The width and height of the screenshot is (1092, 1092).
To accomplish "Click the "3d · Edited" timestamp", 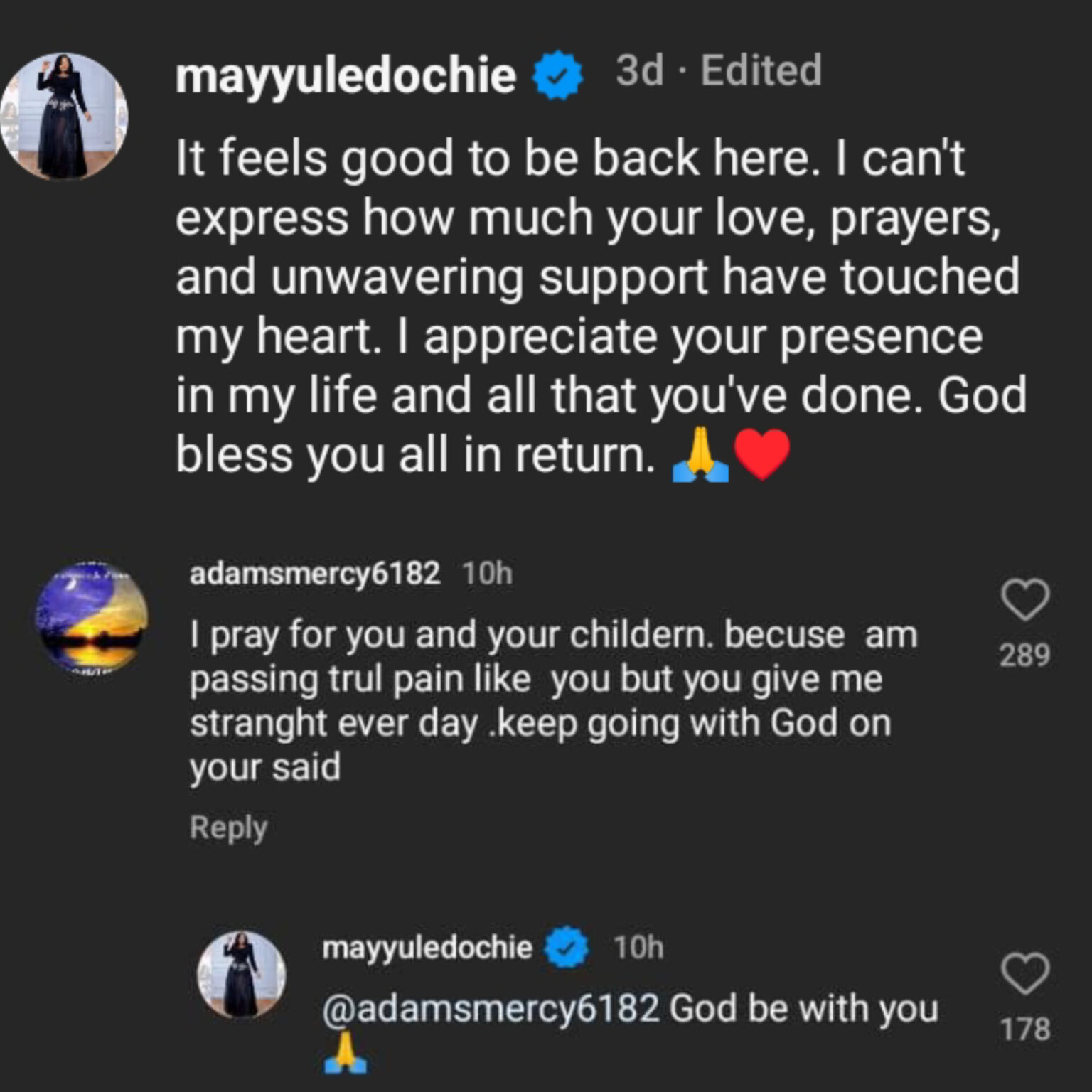I will [718, 70].
